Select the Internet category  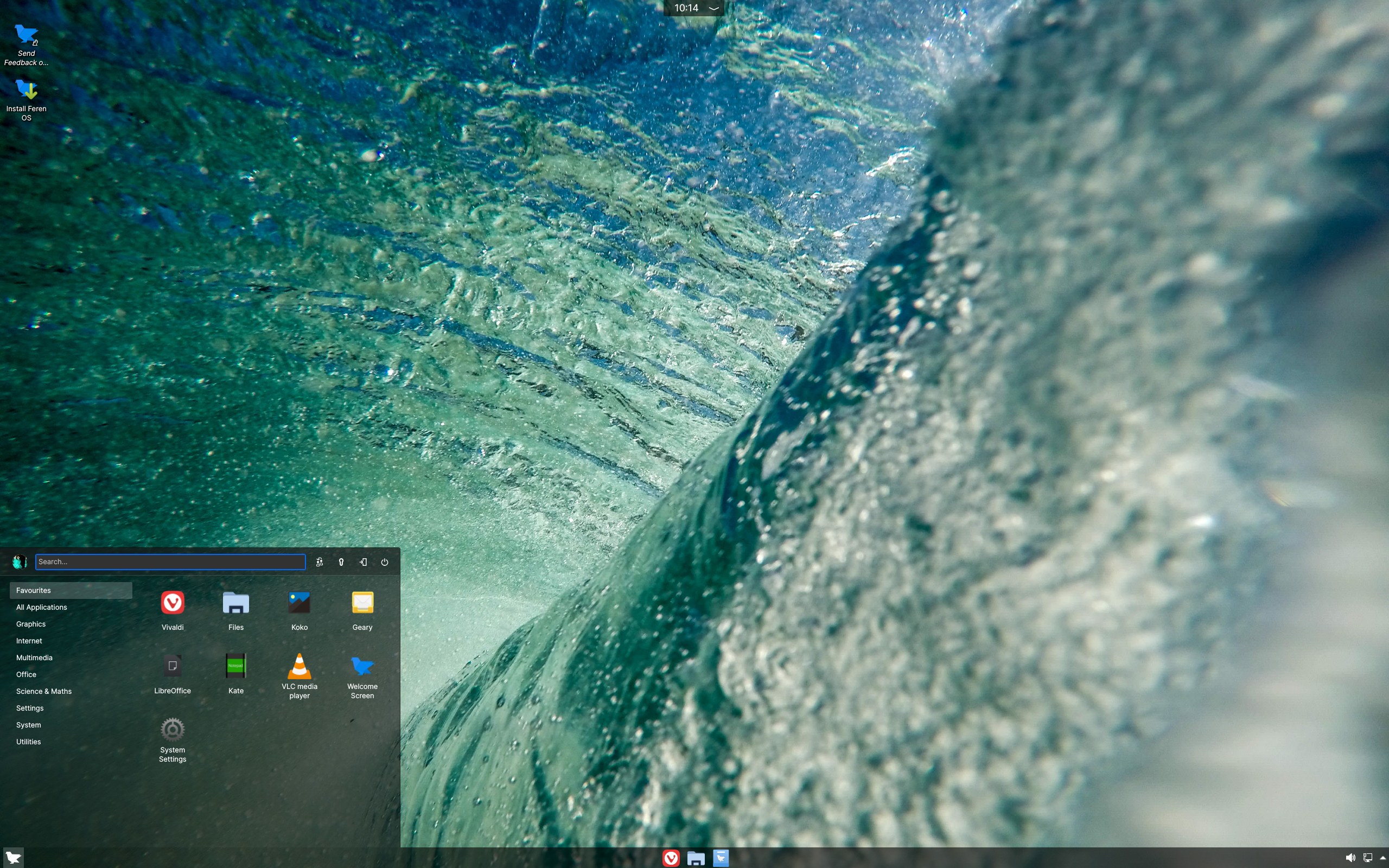[x=71, y=641]
